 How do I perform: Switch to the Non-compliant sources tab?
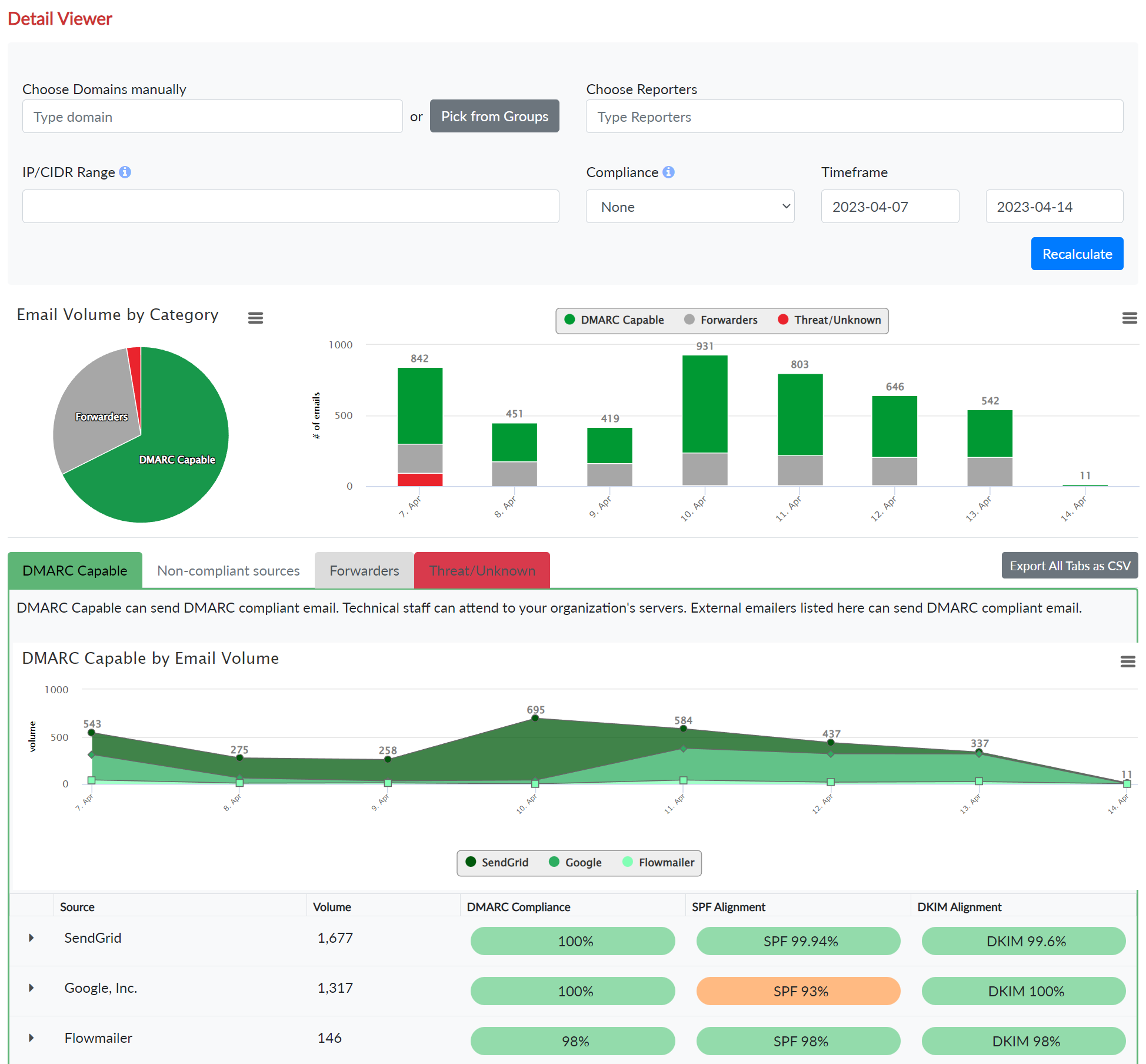[228, 570]
